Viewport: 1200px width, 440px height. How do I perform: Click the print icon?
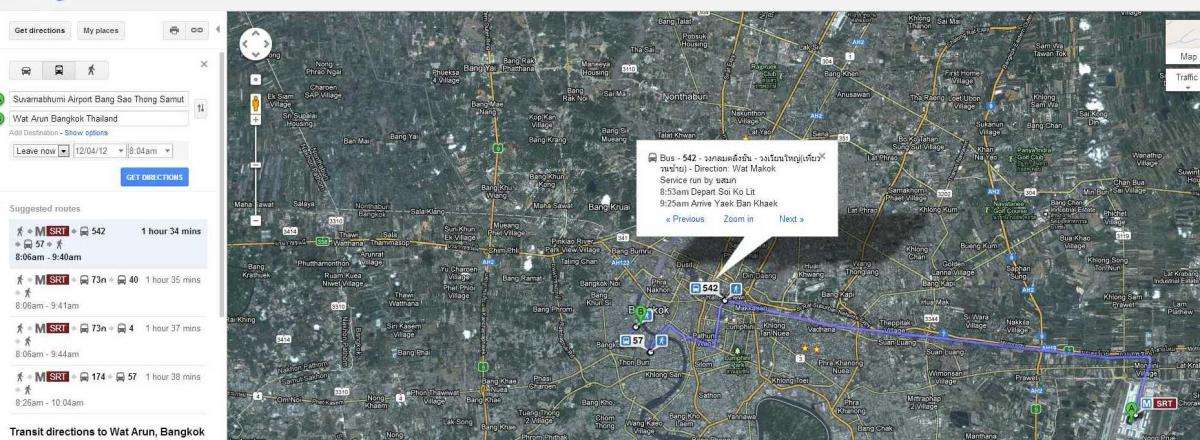pos(174,30)
